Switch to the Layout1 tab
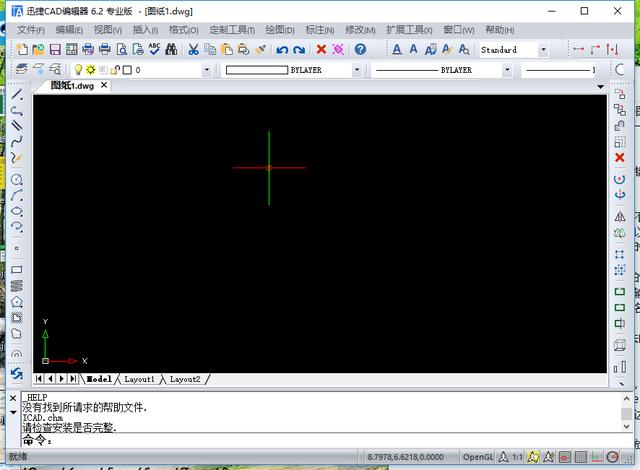 pos(139,379)
